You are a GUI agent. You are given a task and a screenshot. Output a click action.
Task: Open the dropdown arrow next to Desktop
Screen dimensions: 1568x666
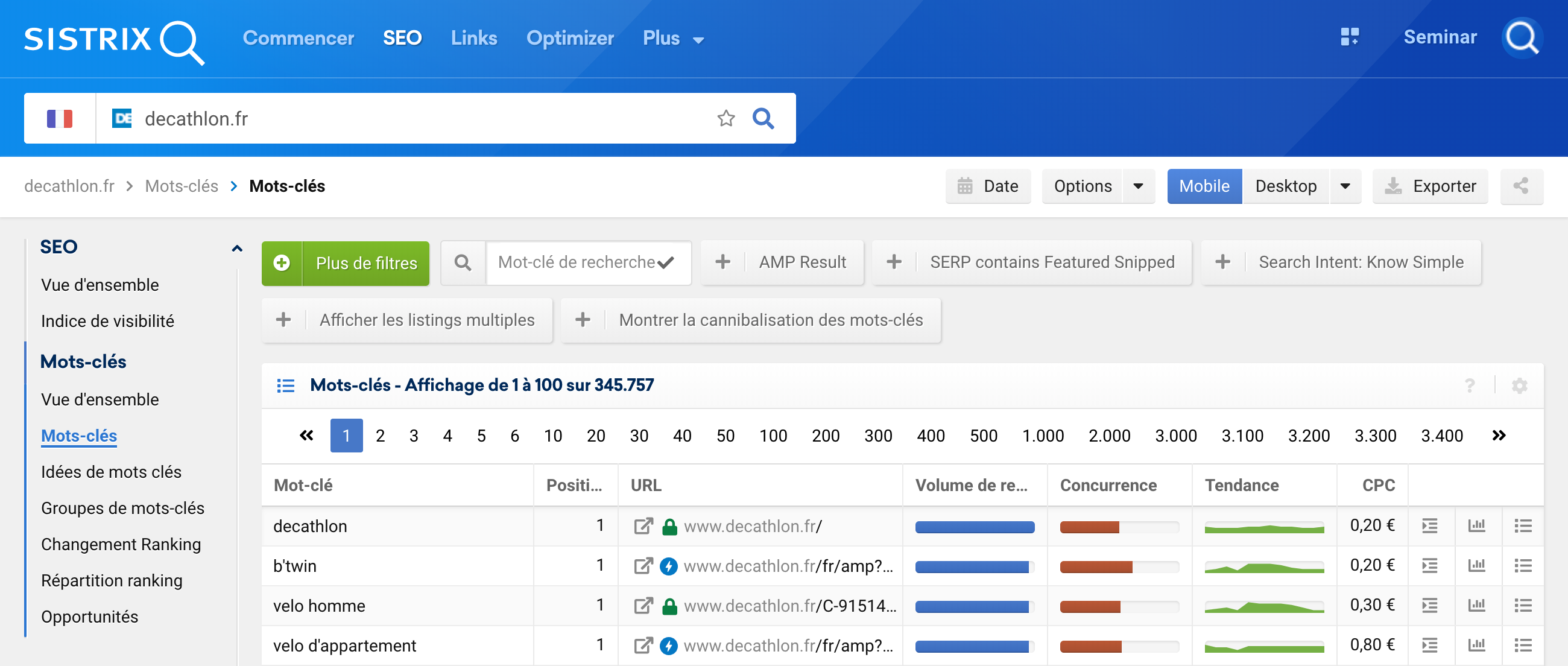1345,186
